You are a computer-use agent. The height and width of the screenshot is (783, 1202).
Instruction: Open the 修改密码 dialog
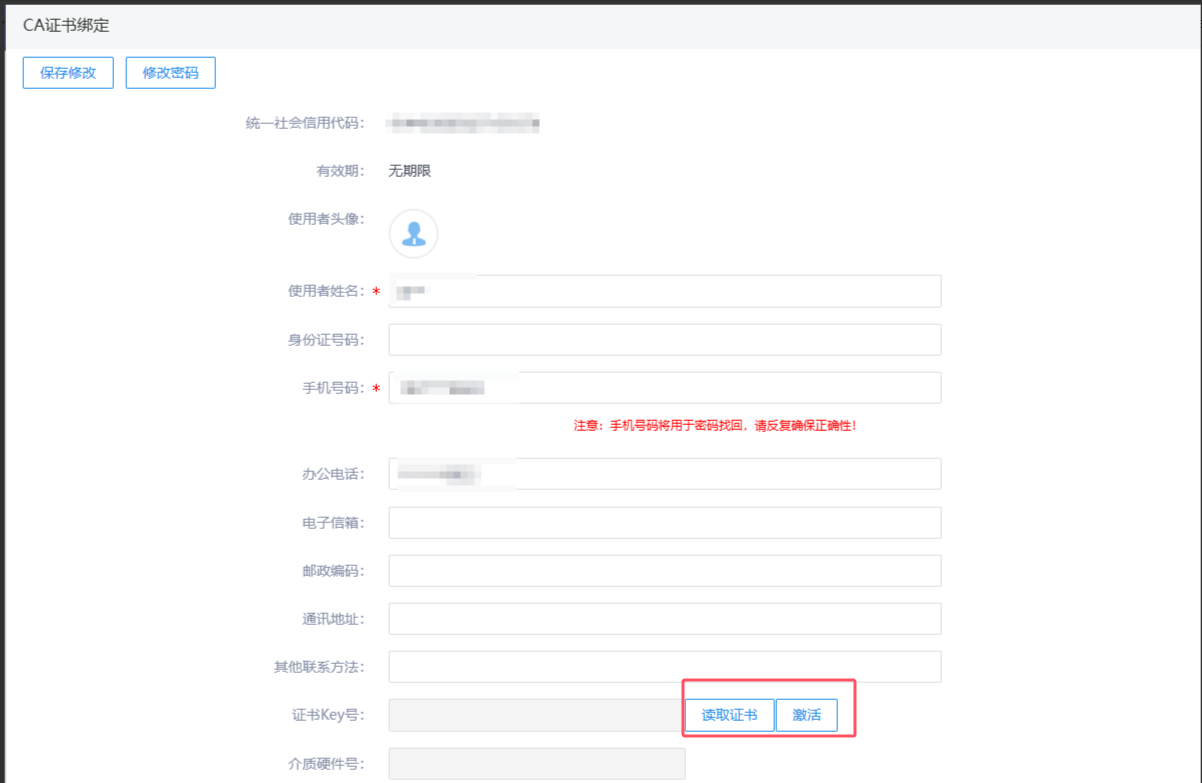[x=170, y=73]
